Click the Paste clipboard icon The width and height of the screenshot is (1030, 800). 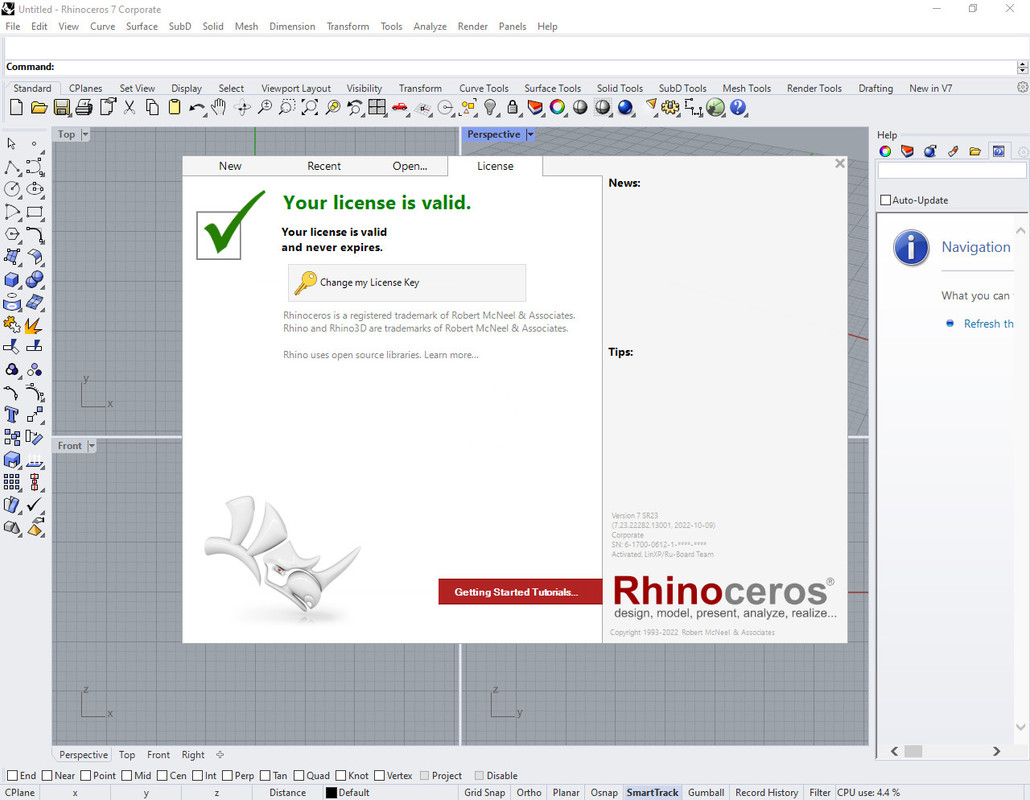(174, 107)
